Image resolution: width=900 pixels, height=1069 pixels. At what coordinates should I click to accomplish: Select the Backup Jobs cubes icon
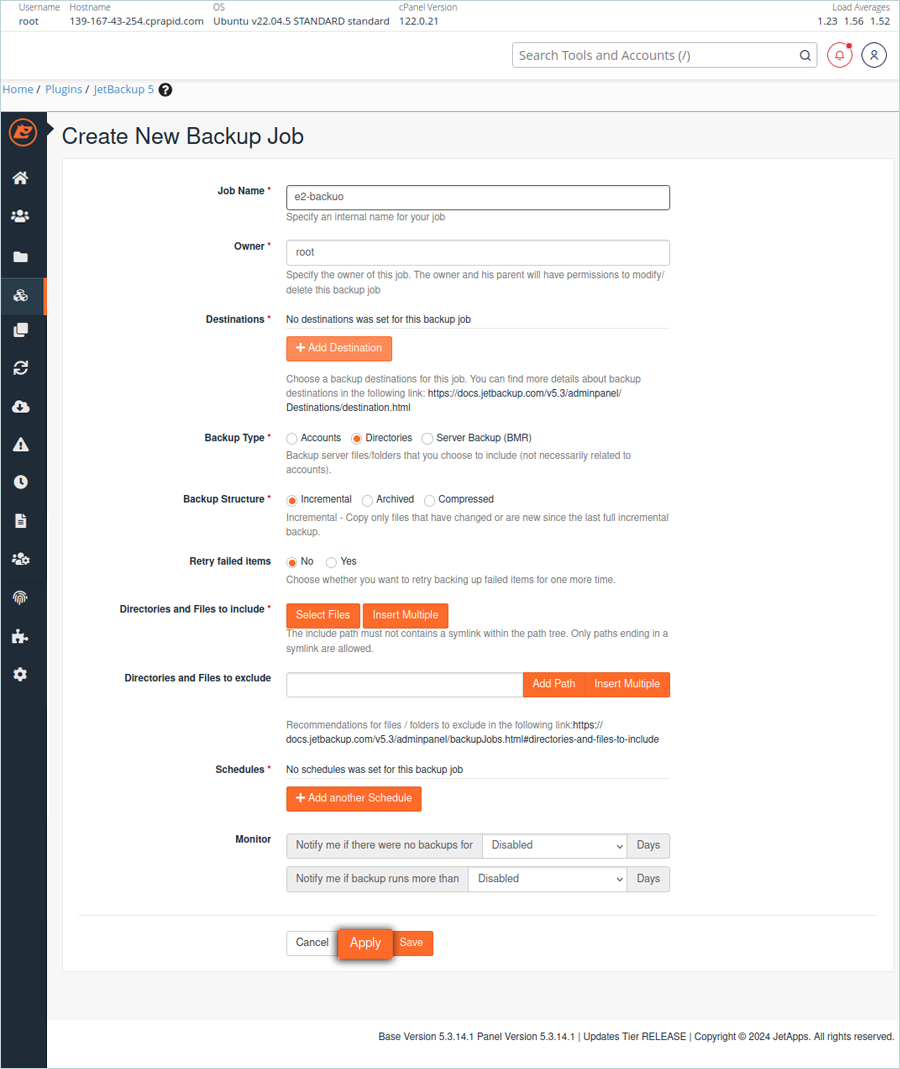coord(20,295)
